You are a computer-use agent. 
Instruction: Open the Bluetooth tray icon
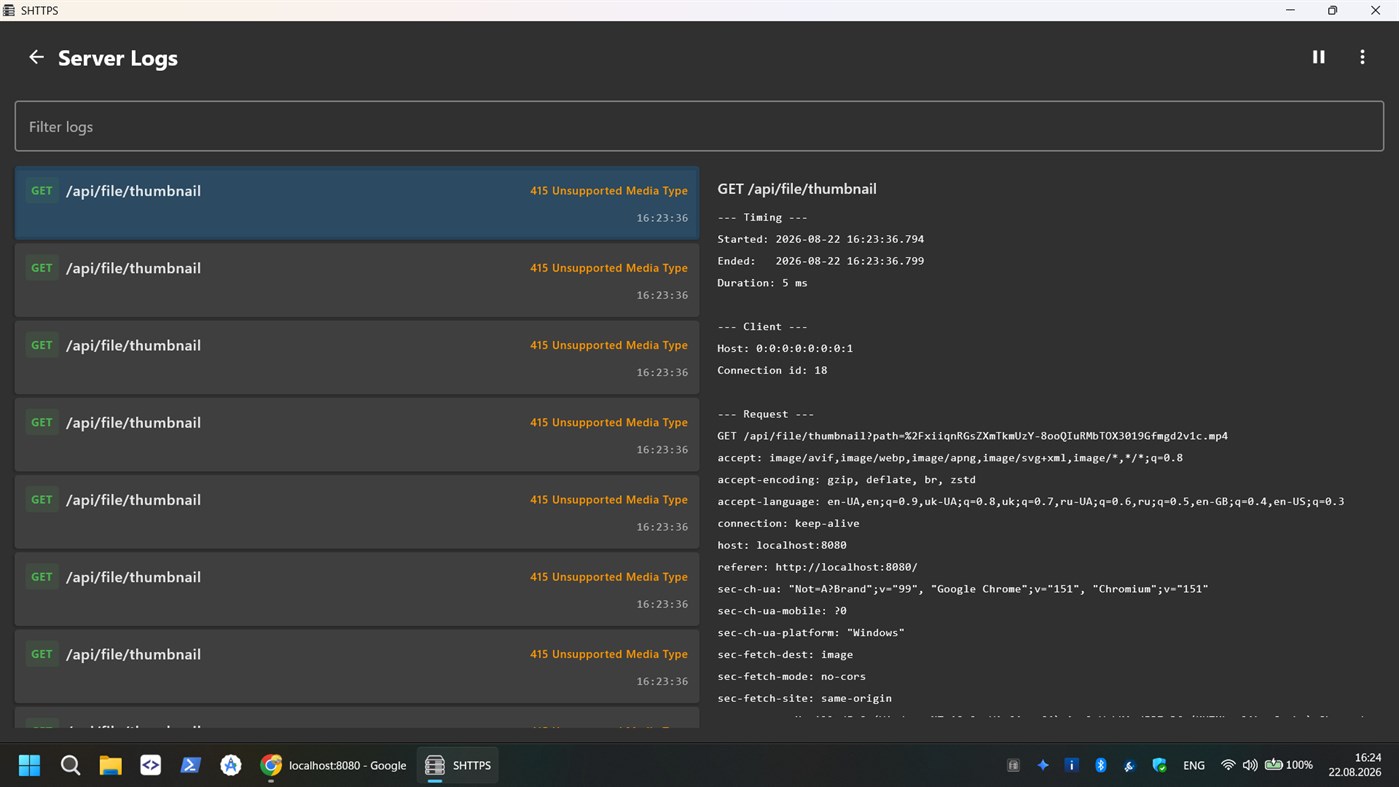click(1101, 765)
